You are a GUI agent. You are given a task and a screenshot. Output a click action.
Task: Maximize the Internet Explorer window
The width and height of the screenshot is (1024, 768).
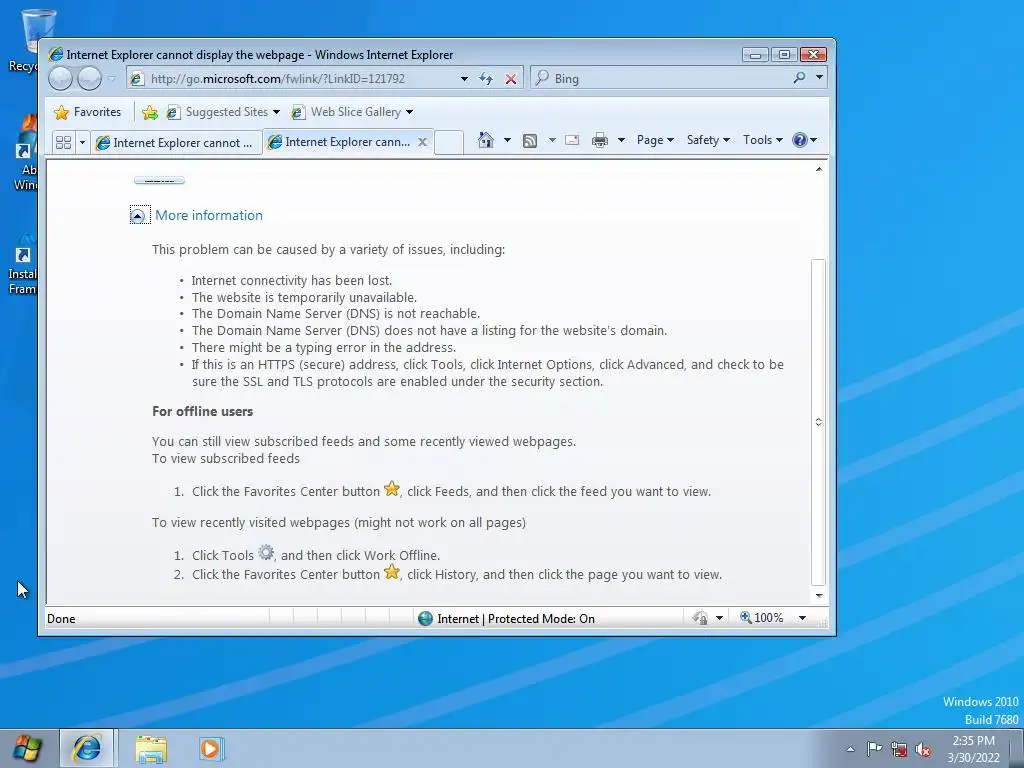784,55
